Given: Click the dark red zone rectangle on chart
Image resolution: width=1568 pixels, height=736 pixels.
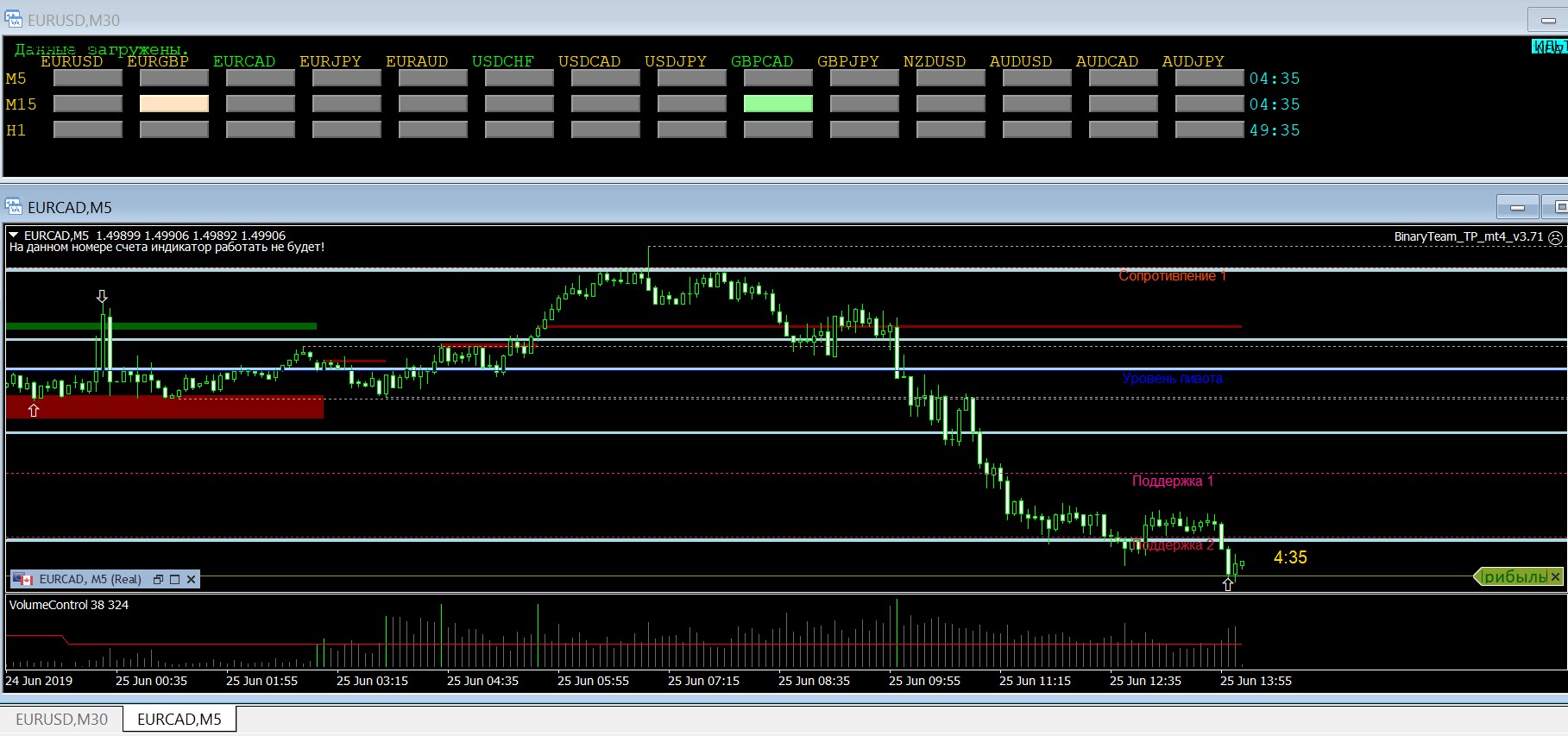Looking at the screenshot, I should (x=164, y=406).
